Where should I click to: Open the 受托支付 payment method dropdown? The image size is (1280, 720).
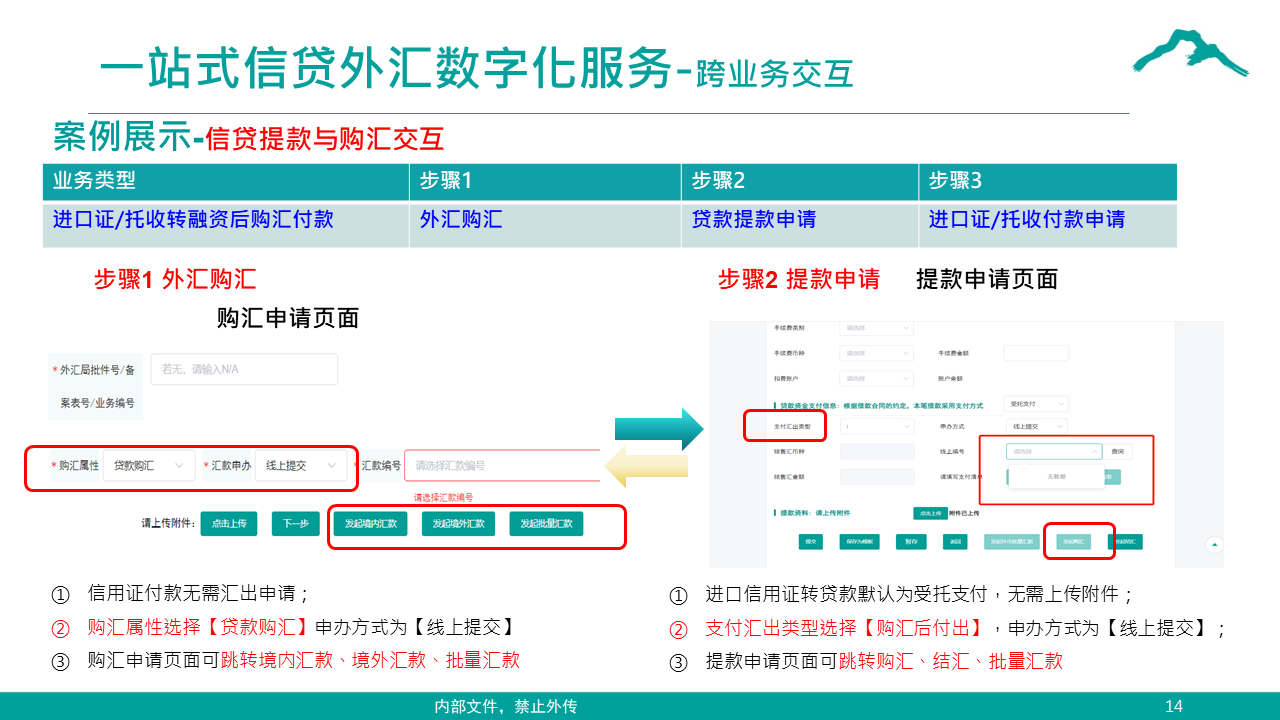1036,404
